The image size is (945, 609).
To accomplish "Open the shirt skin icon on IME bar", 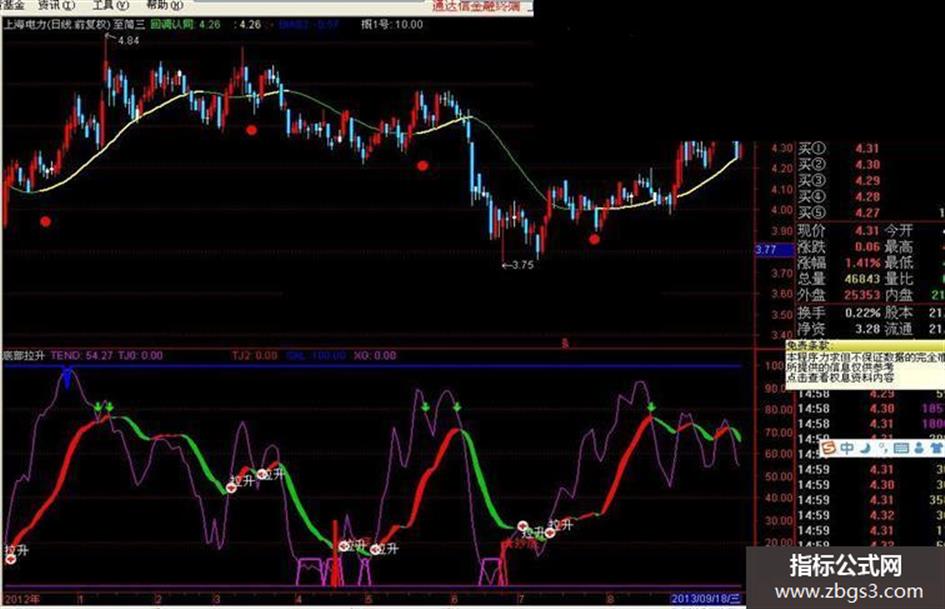I will [936, 448].
